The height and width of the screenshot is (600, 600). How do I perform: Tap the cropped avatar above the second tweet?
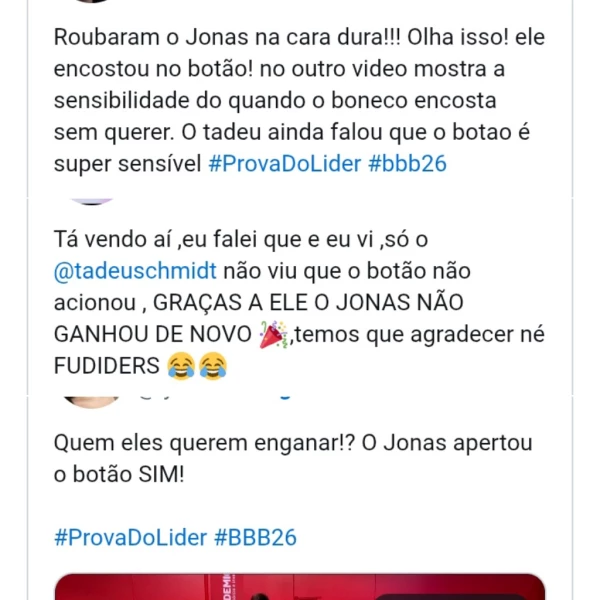(92, 202)
